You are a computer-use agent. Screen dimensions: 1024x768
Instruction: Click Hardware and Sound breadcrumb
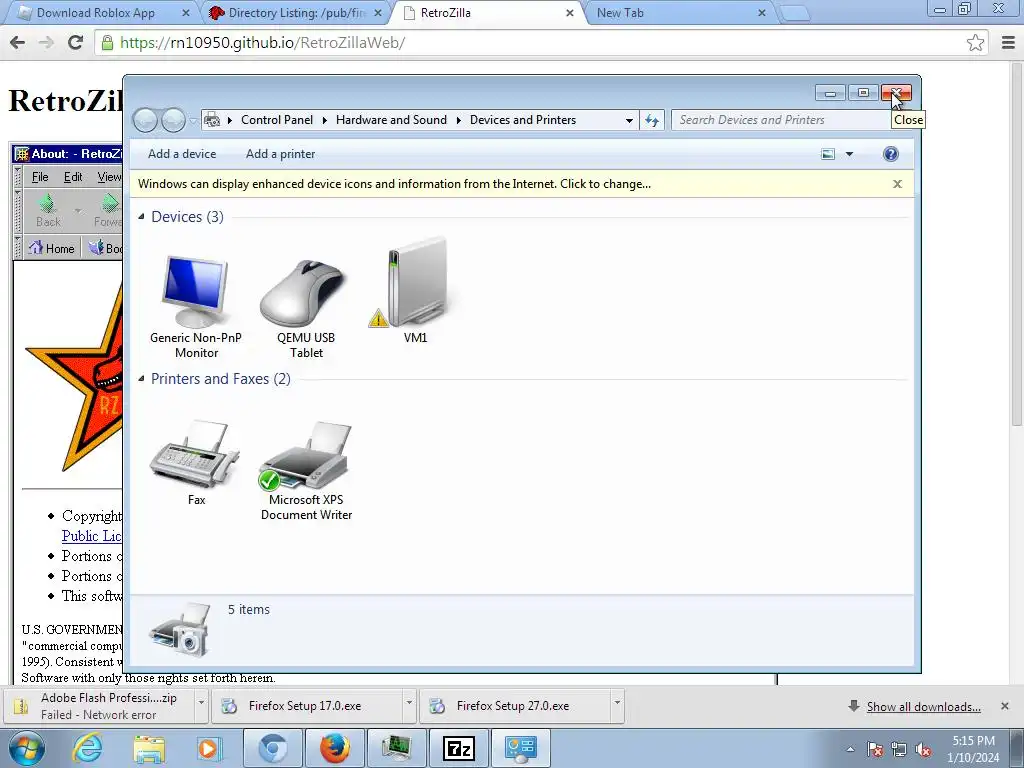pyautogui.click(x=391, y=120)
